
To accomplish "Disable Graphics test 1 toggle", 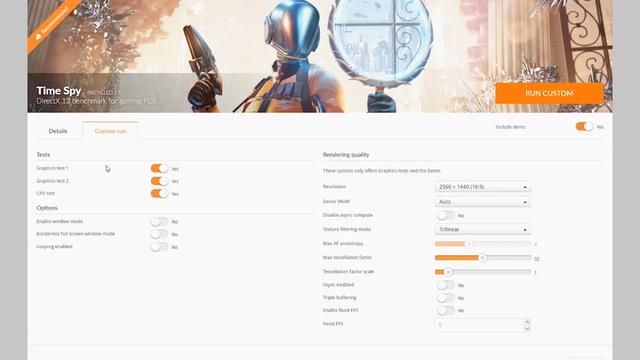I will 159,168.
